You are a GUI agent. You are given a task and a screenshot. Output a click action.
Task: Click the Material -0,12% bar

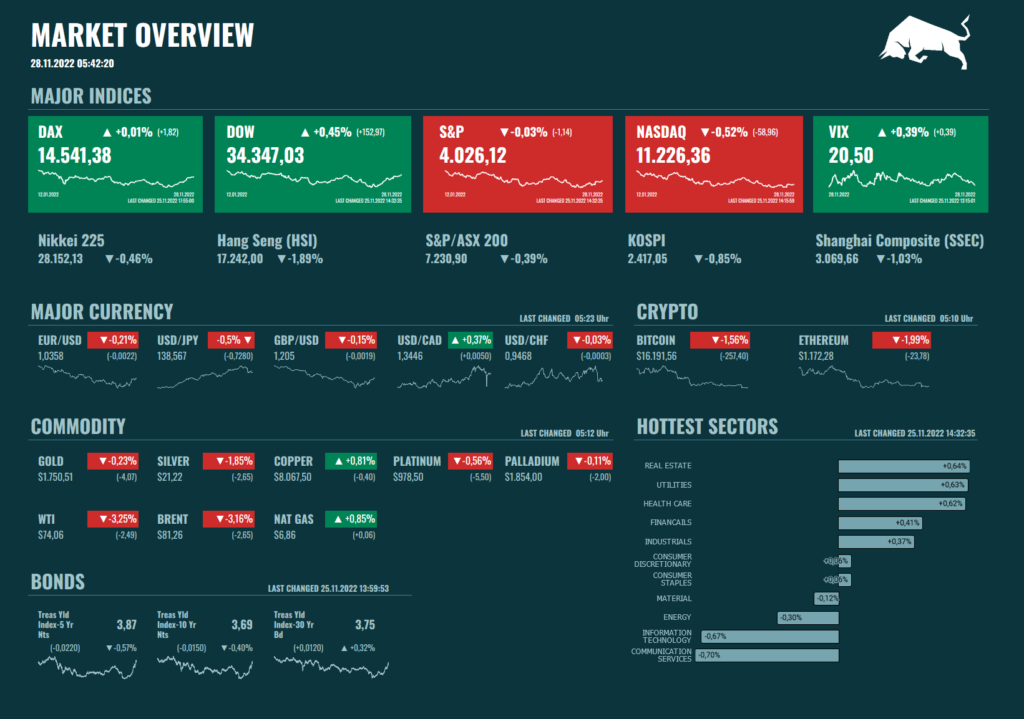[x=826, y=599]
